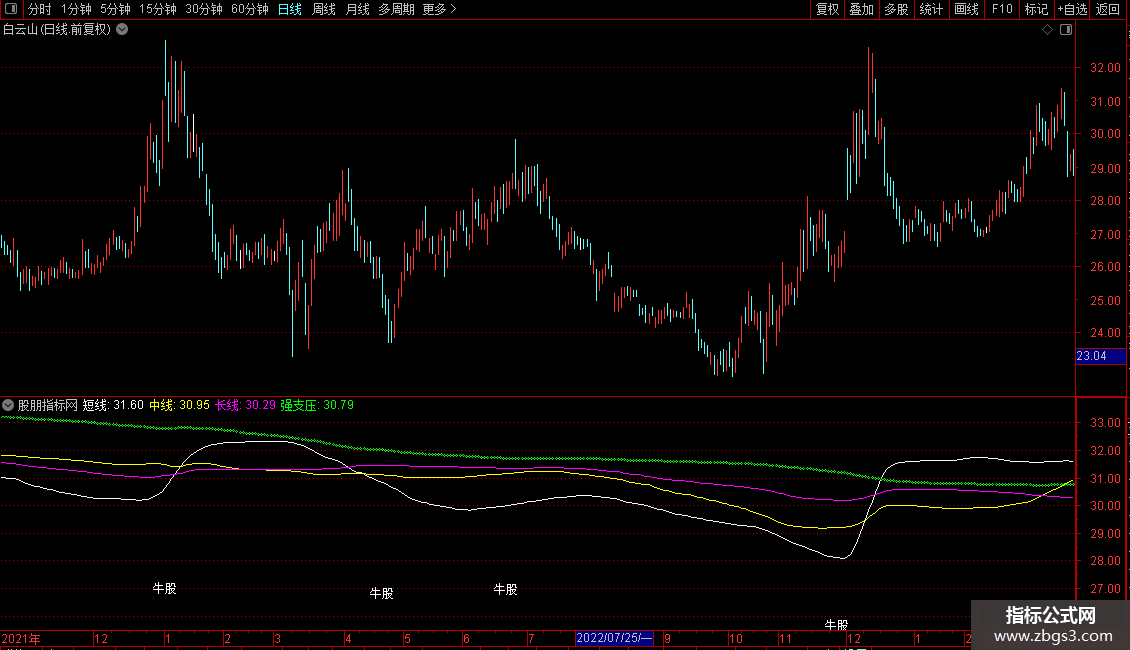Open the 多股 multi-stock view
The height and width of the screenshot is (650, 1130).
pos(896,9)
